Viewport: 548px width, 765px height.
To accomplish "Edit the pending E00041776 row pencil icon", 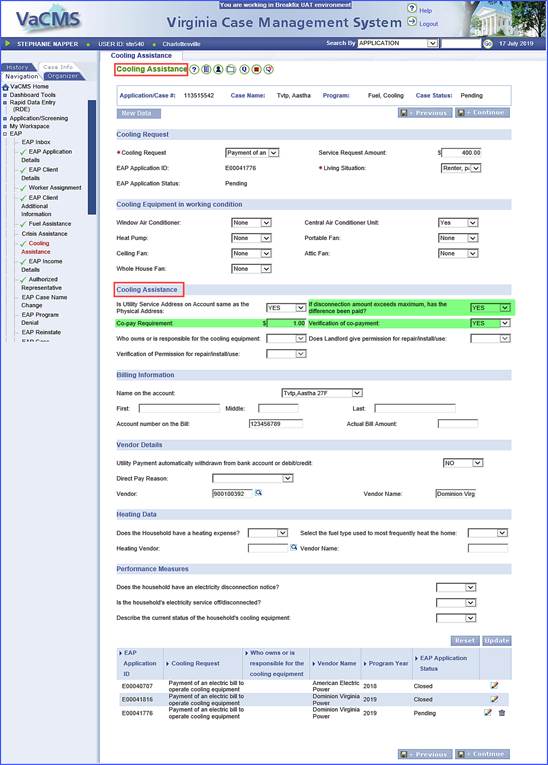I will click(x=487, y=712).
